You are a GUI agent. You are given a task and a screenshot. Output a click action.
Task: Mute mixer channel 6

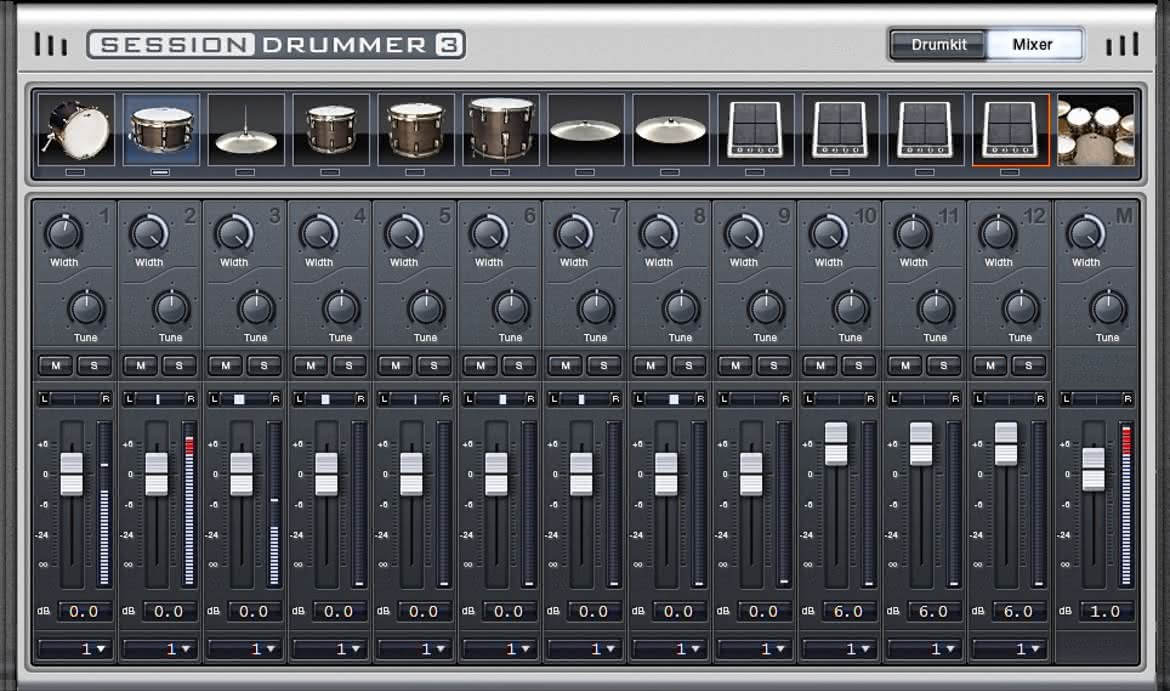tap(481, 366)
